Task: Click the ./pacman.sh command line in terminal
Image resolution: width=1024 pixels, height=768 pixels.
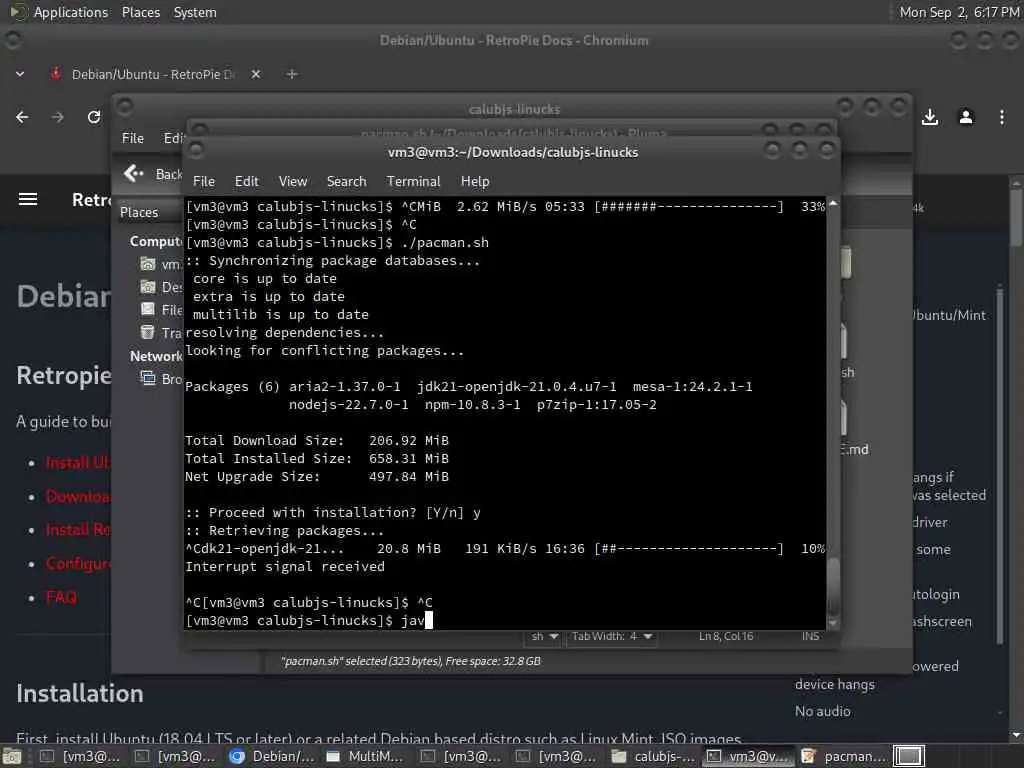Action: coord(337,242)
